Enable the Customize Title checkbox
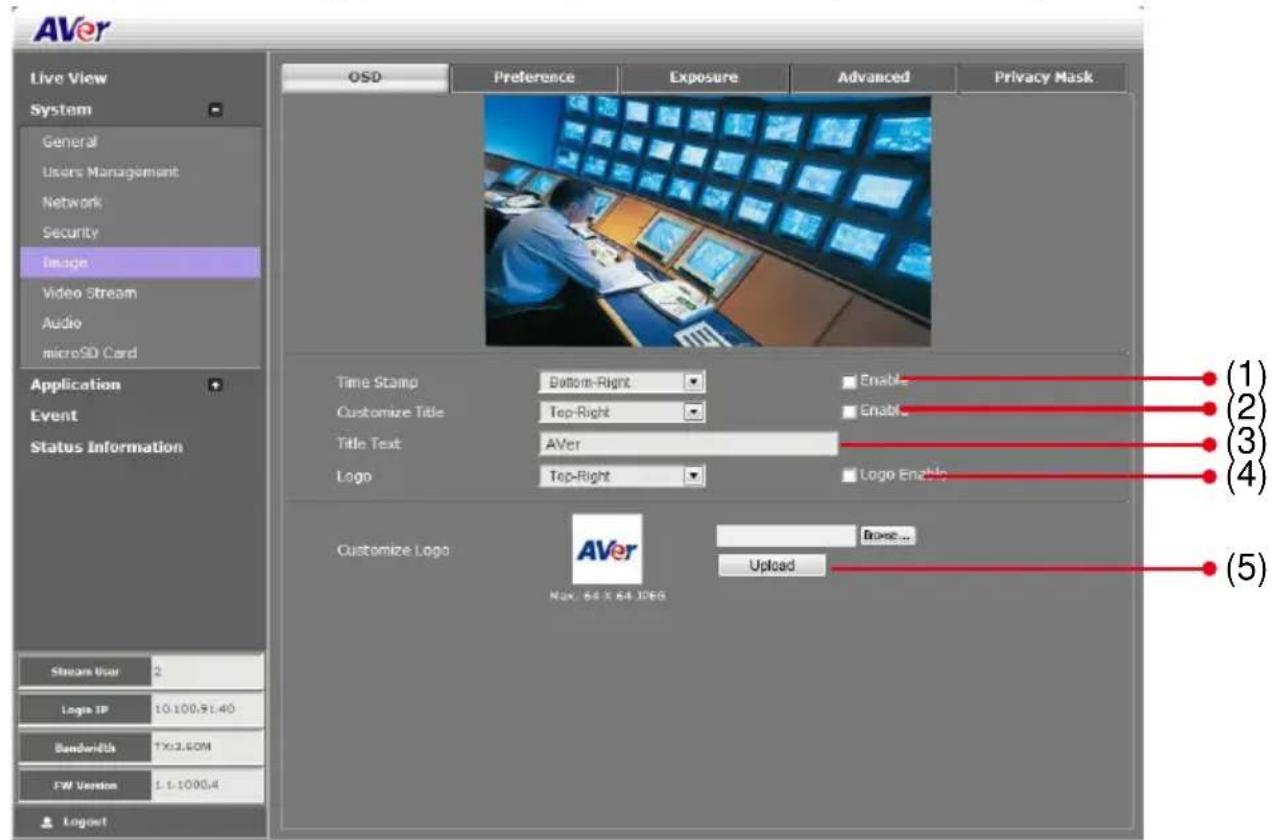The width and height of the screenshot is (1276, 840). point(849,411)
